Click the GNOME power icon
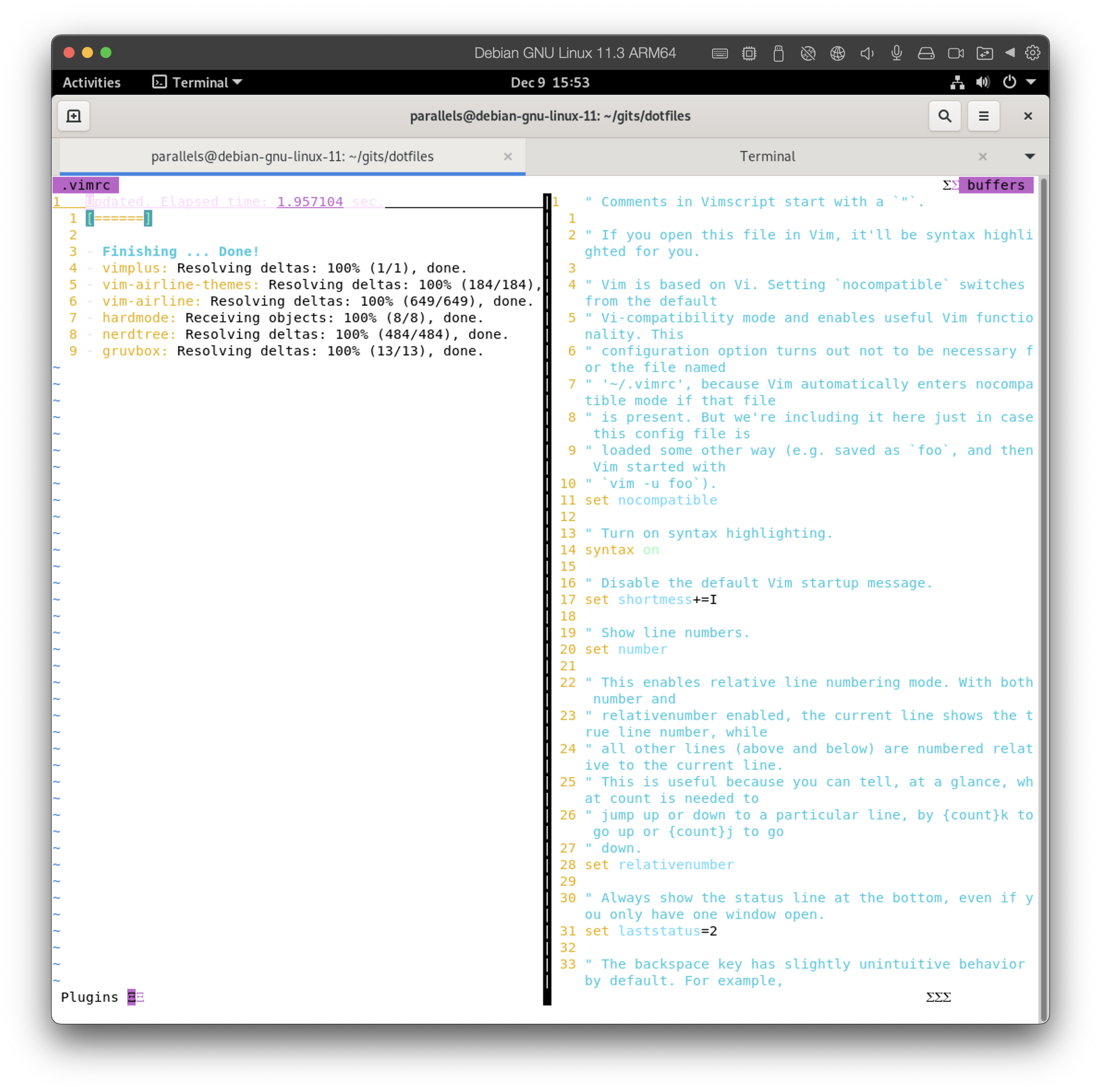 coord(1008,83)
